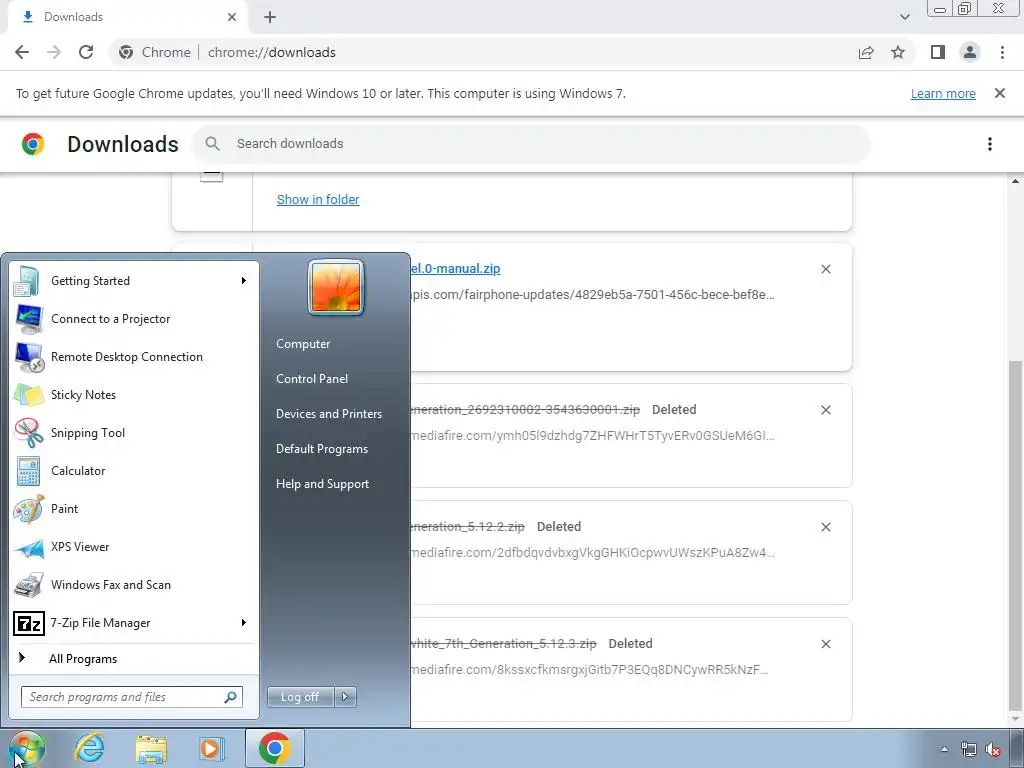Screen dimensions: 1024x768
Task: Open Control Panel
Action: [312, 379]
